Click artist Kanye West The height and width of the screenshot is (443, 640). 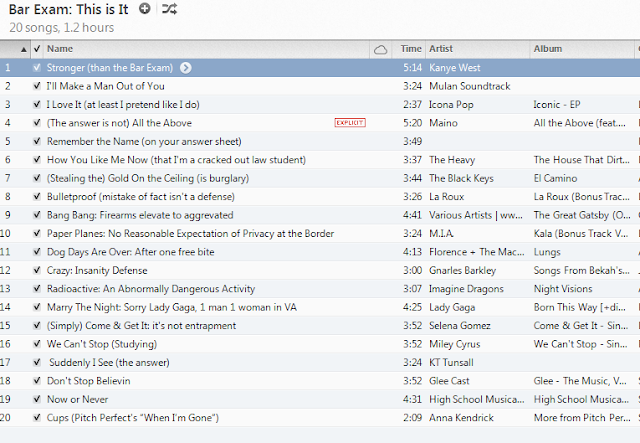[x=455, y=68]
